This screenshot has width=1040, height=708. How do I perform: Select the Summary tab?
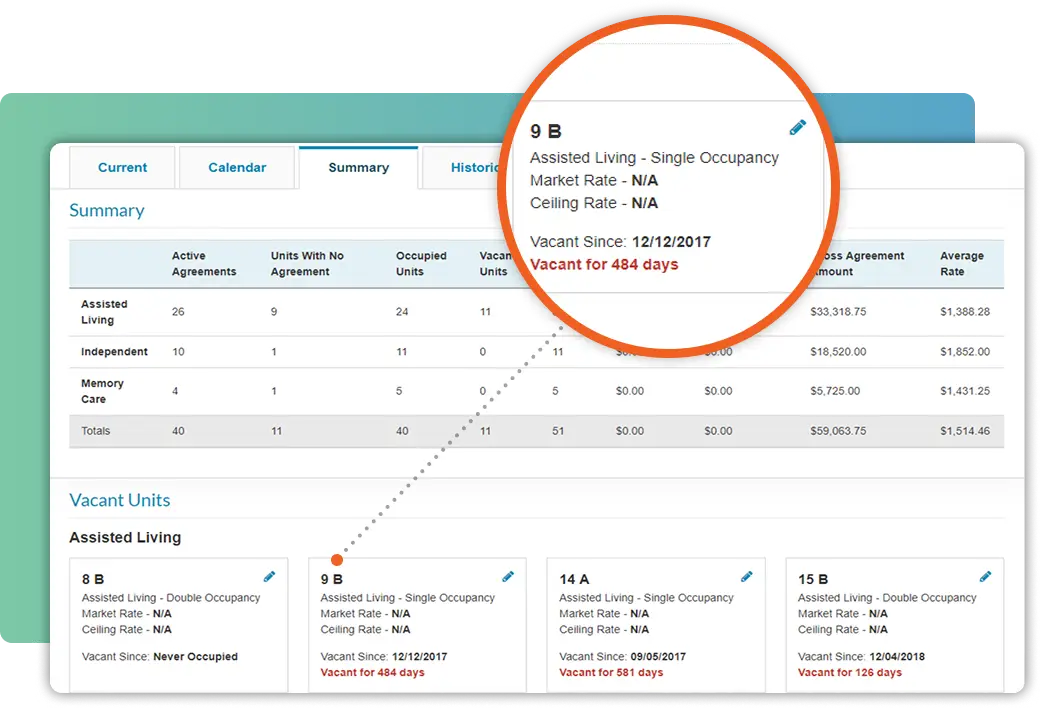click(358, 167)
